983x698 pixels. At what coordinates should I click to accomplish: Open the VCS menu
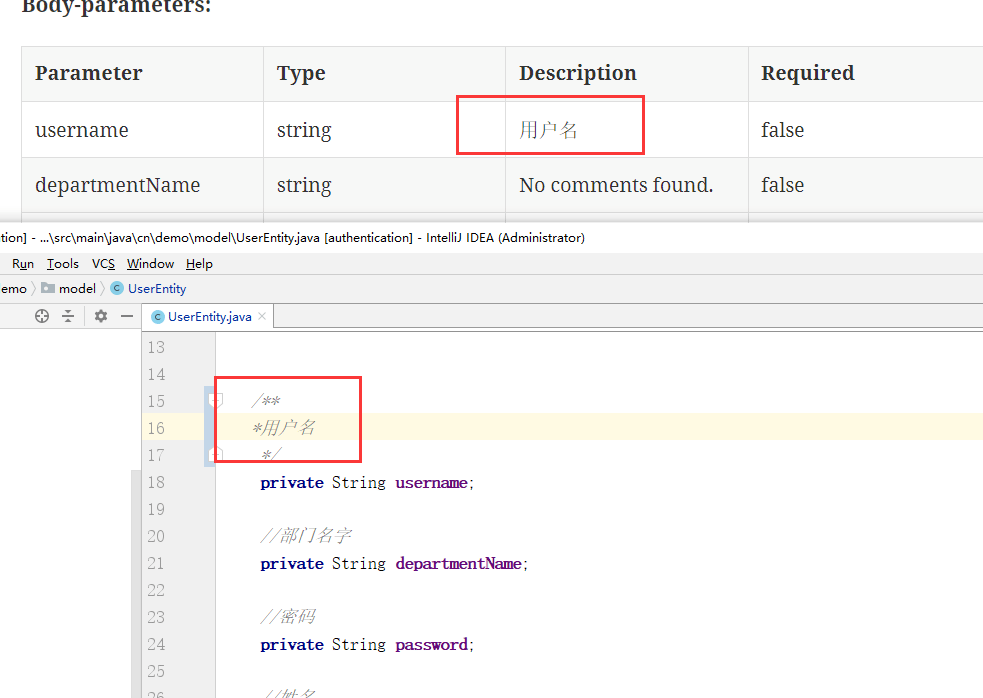[x=103, y=264]
